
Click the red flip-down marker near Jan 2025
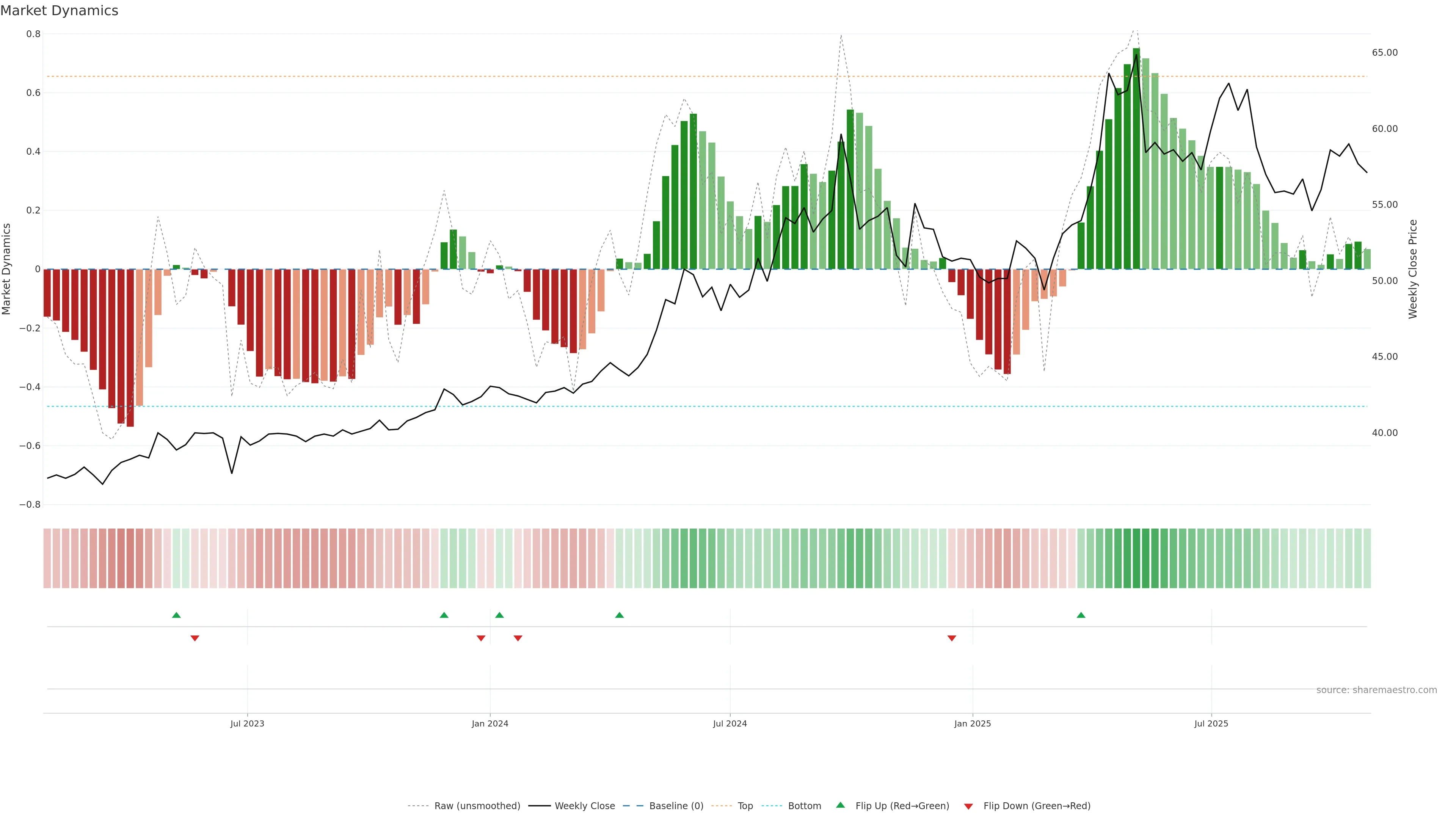pos(952,638)
